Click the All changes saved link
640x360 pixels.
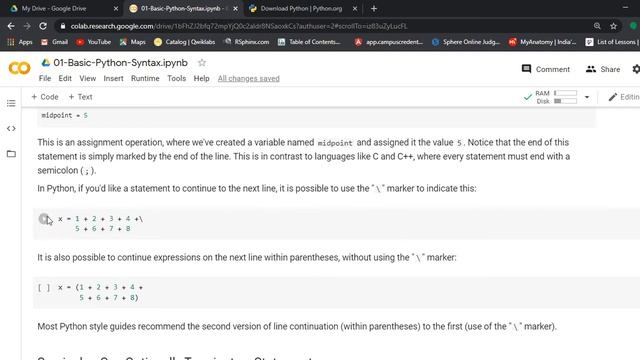[249, 78]
